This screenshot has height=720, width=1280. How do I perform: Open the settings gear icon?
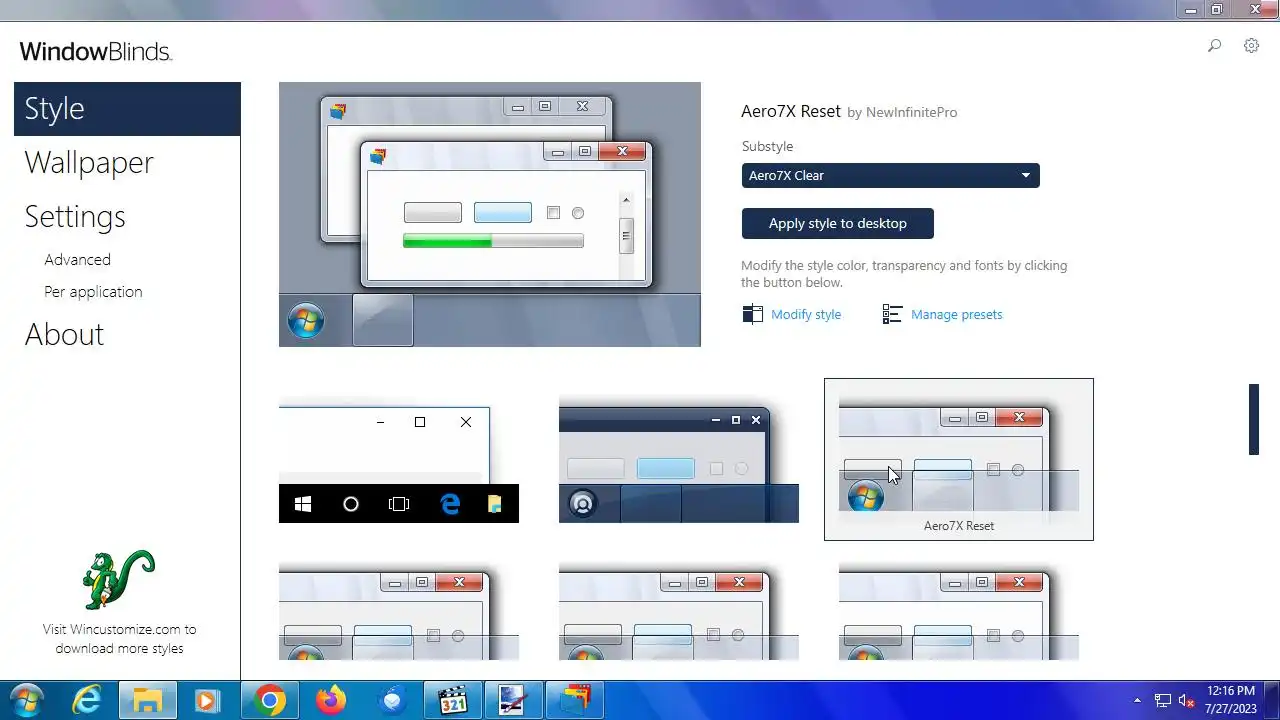(x=1251, y=46)
